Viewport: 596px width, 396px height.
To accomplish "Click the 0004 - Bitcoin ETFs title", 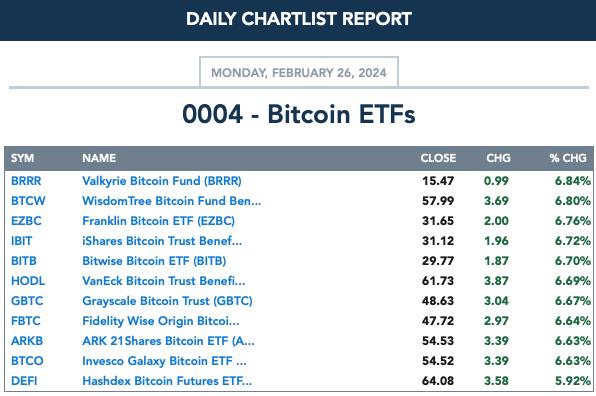I will coord(299,114).
